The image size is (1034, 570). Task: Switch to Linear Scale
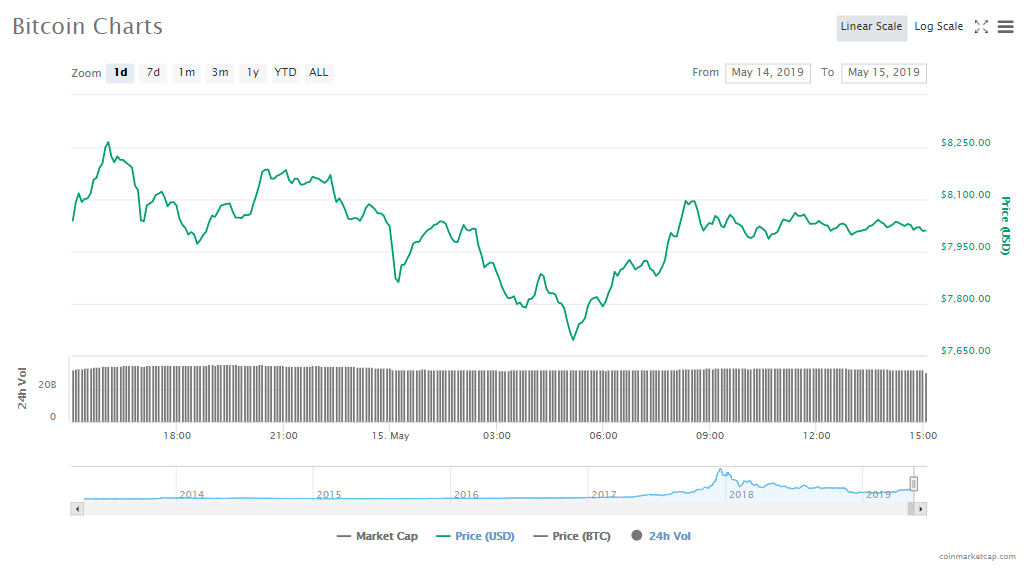pyautogui.click(x=871, y=27)
